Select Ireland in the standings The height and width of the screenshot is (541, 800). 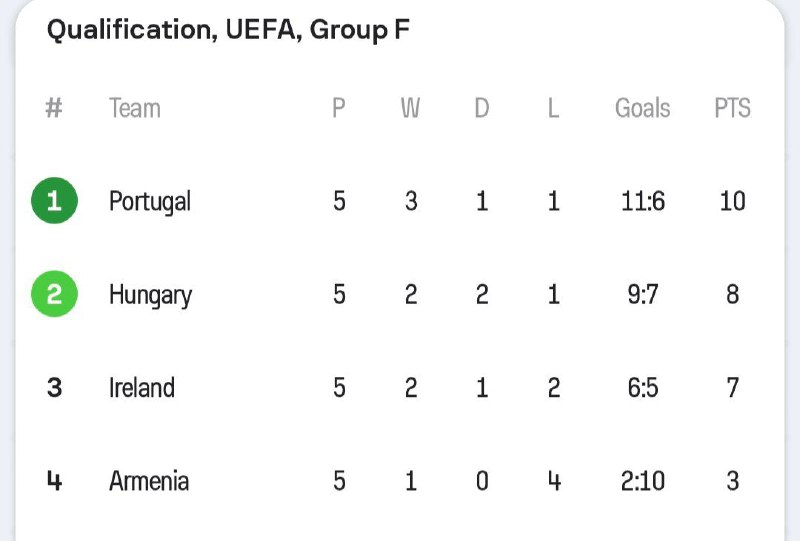click(141, 388)
